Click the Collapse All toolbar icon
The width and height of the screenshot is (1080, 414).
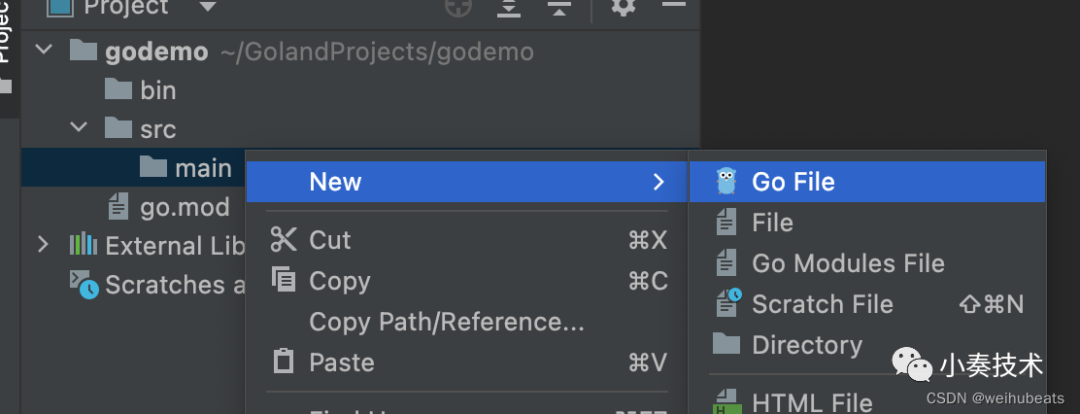point(558,7)
